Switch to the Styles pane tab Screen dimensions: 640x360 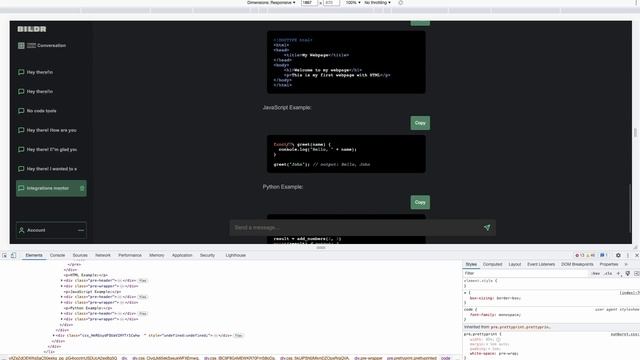(471, 264)
